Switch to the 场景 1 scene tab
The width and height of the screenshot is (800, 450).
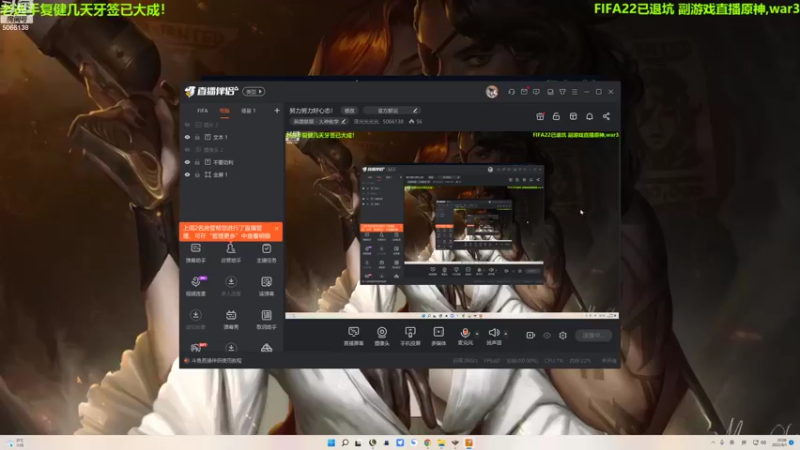(x=248, y=111)
